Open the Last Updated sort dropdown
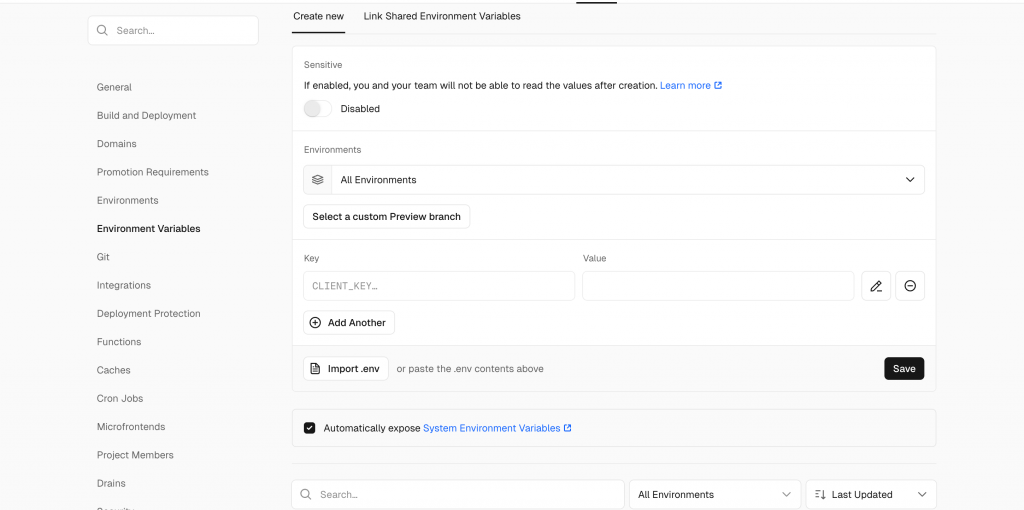The image size is (1024, 510). [x=871, y=495]
